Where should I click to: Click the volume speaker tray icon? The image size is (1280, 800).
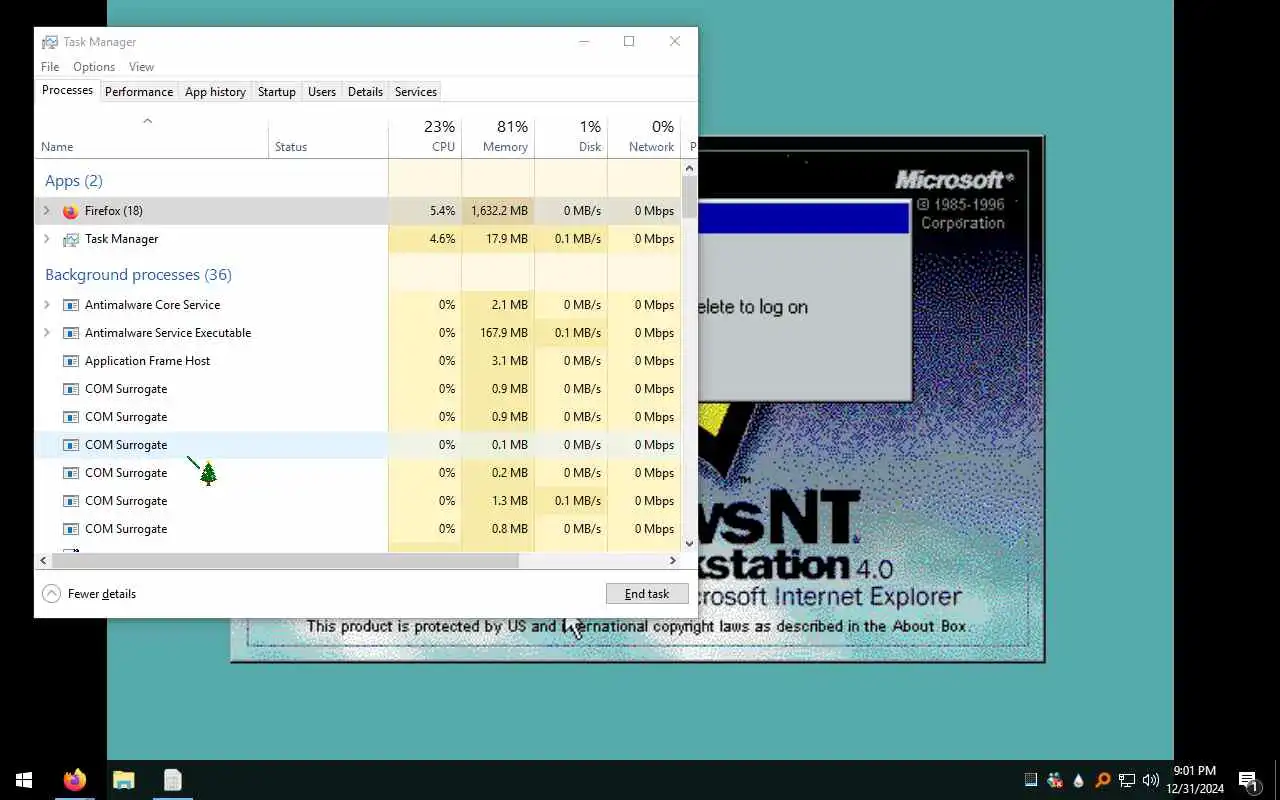point(1151,780)
